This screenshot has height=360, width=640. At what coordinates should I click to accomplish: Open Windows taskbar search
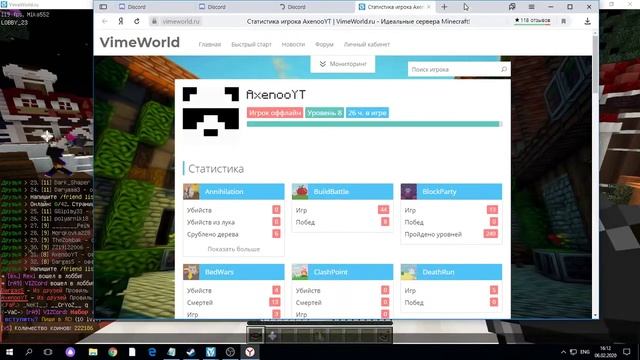tap(29, 352)
